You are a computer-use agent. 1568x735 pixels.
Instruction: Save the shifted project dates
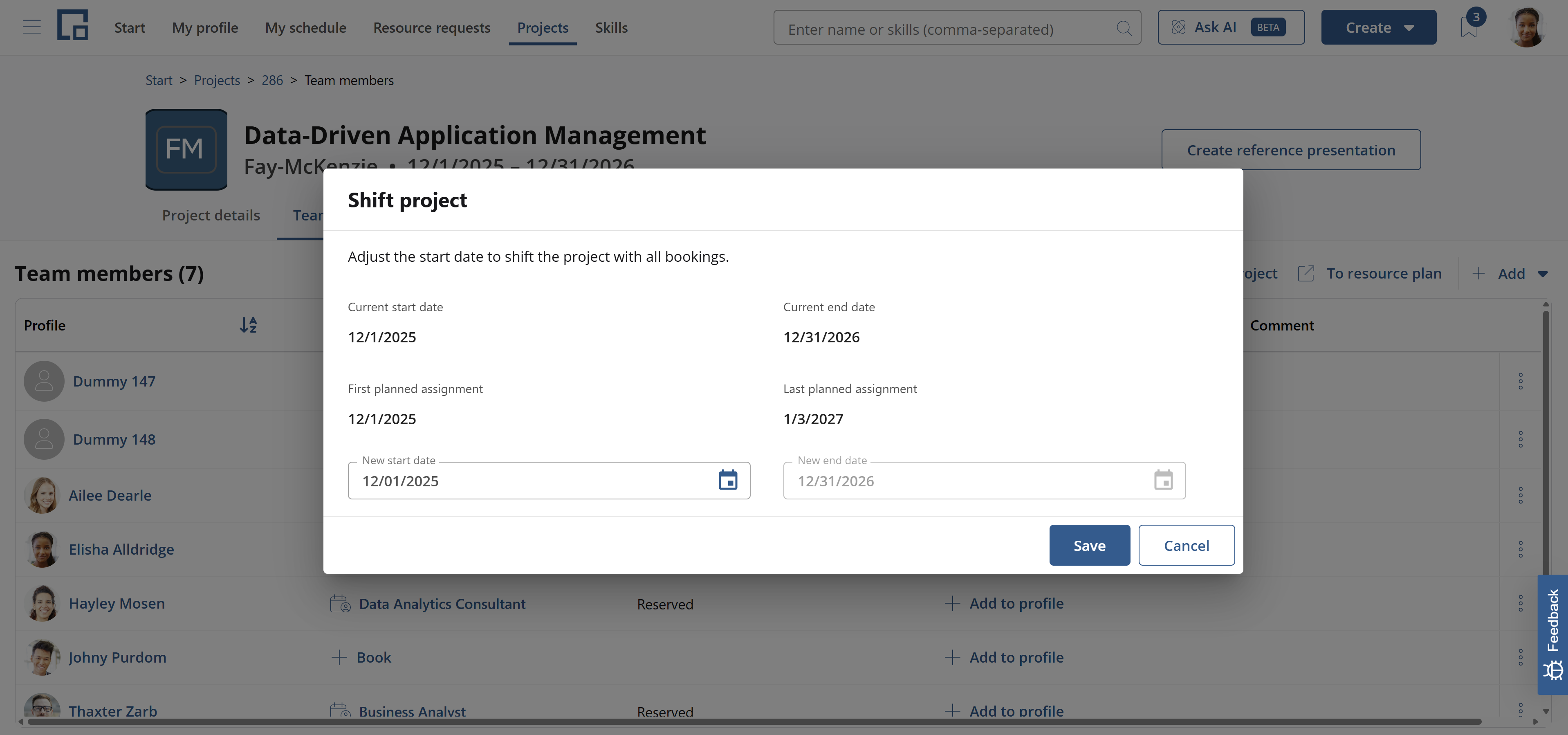1089,545
